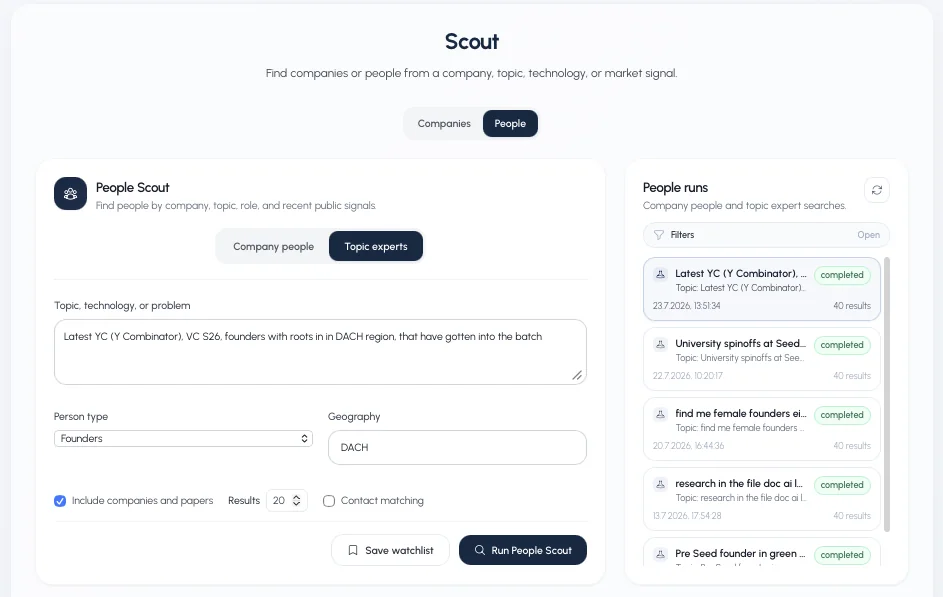This screenshot has height=597, width=943.
Task: Switch to Company people mode
Action: click(274, 246)
